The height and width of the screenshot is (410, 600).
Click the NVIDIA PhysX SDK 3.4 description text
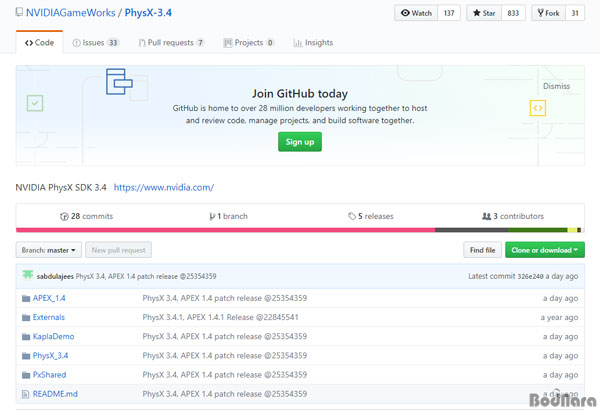pos(61,188)
